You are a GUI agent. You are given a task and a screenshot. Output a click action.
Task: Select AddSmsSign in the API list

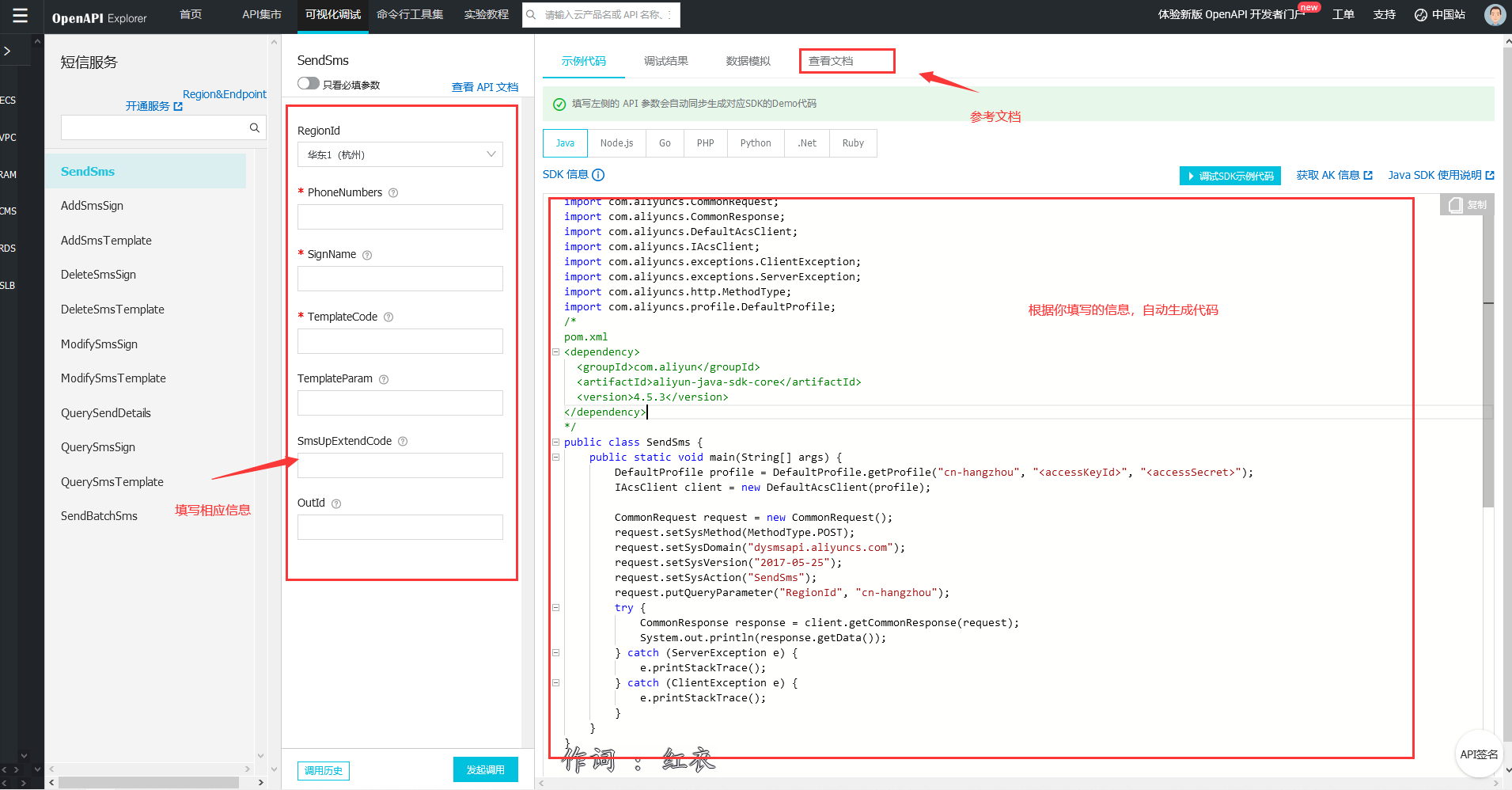[92, 206]
